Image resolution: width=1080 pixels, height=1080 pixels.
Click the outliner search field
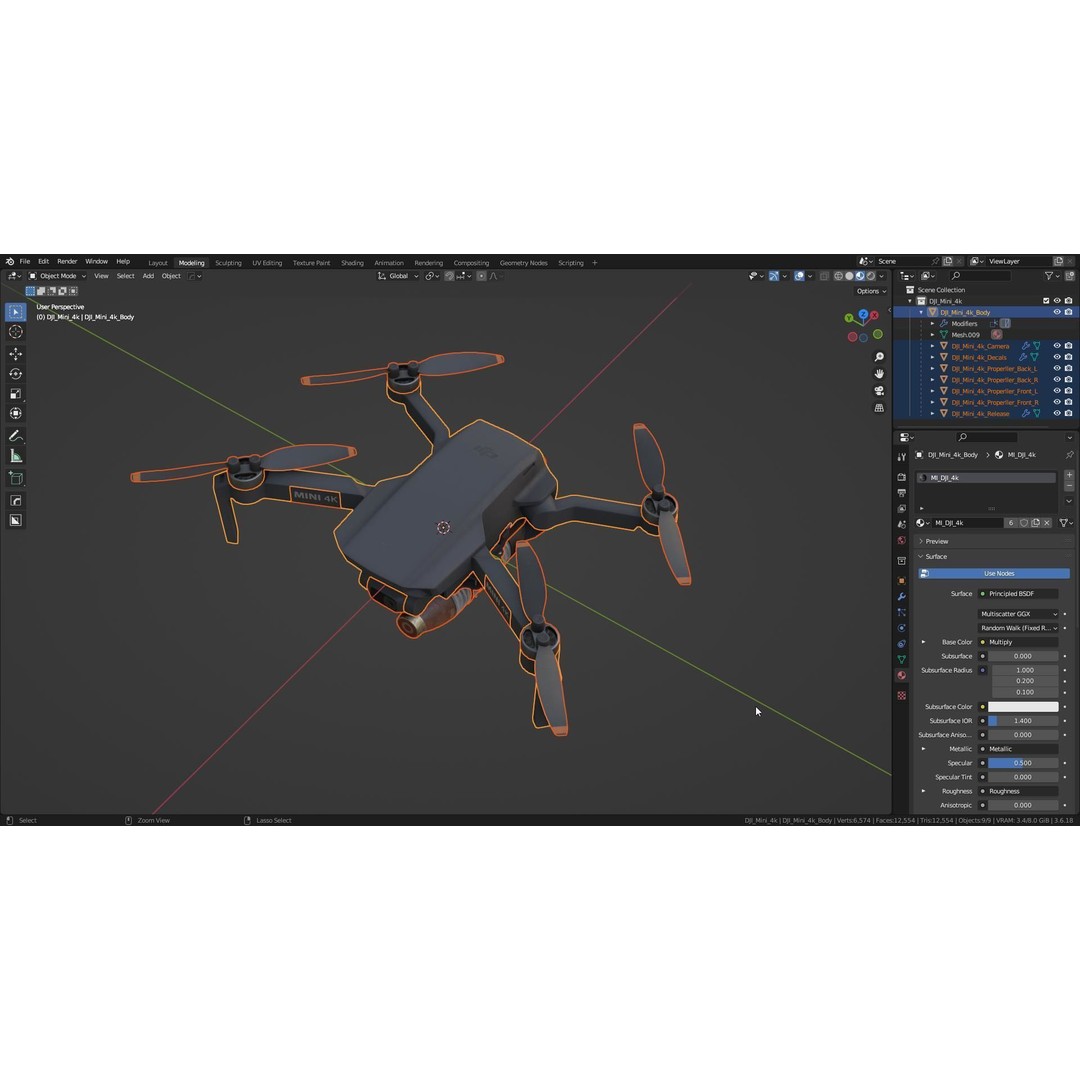coord(980,276)
